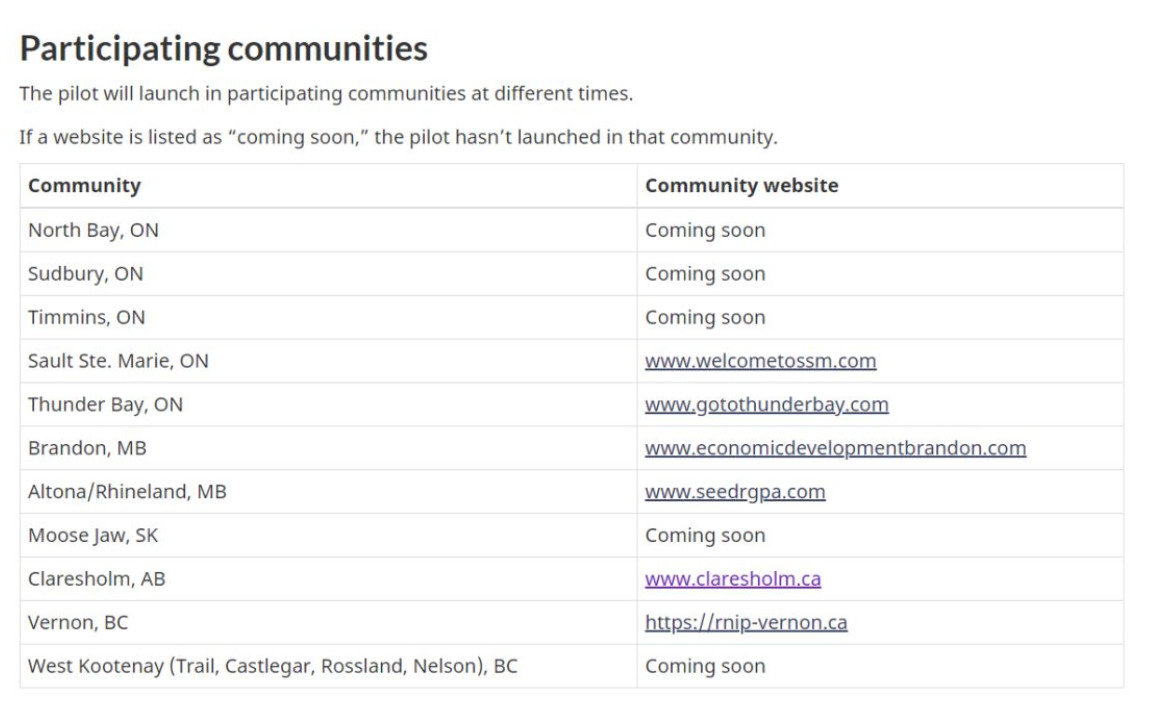The height and width of the screenshot is (722, 1156).
Task: Click the Moose Jaw, SK cell
Action: [x=93, y=536]
